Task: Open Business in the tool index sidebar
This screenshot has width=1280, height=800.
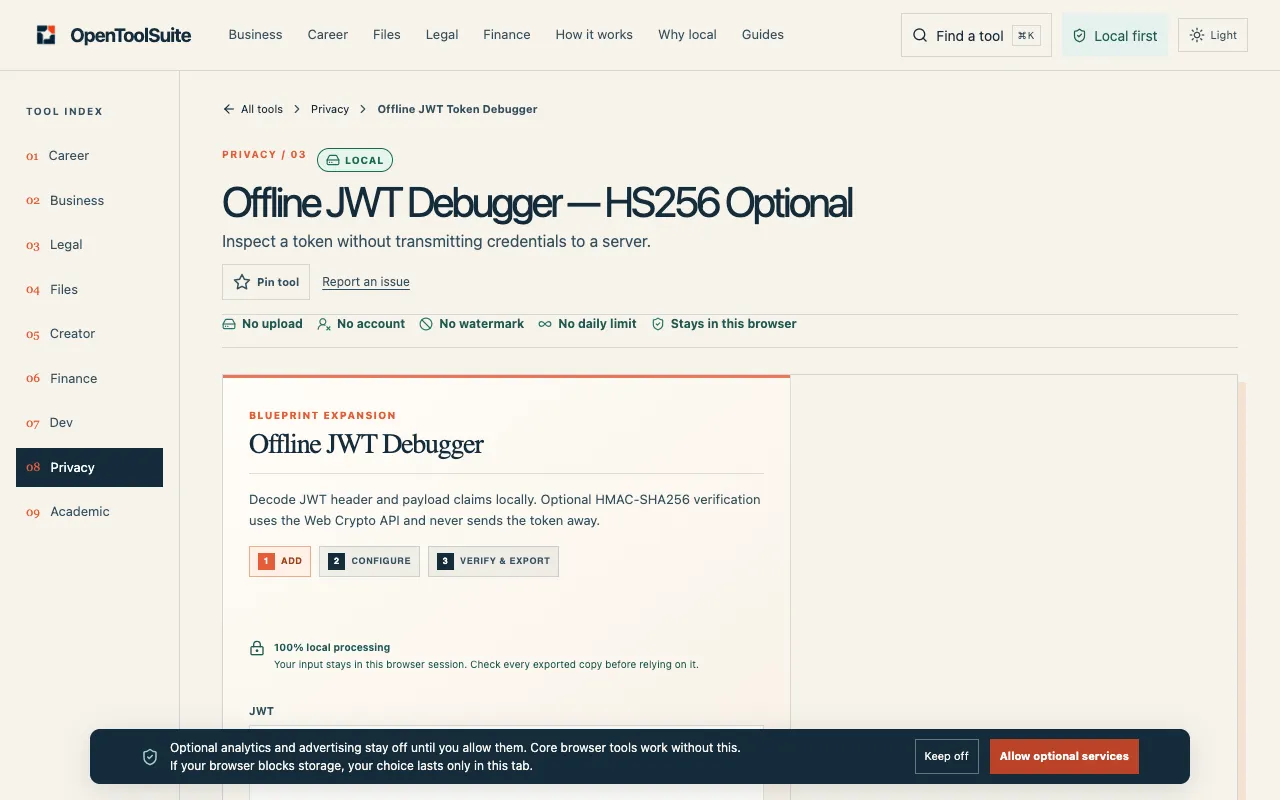Action: point(89,200)
